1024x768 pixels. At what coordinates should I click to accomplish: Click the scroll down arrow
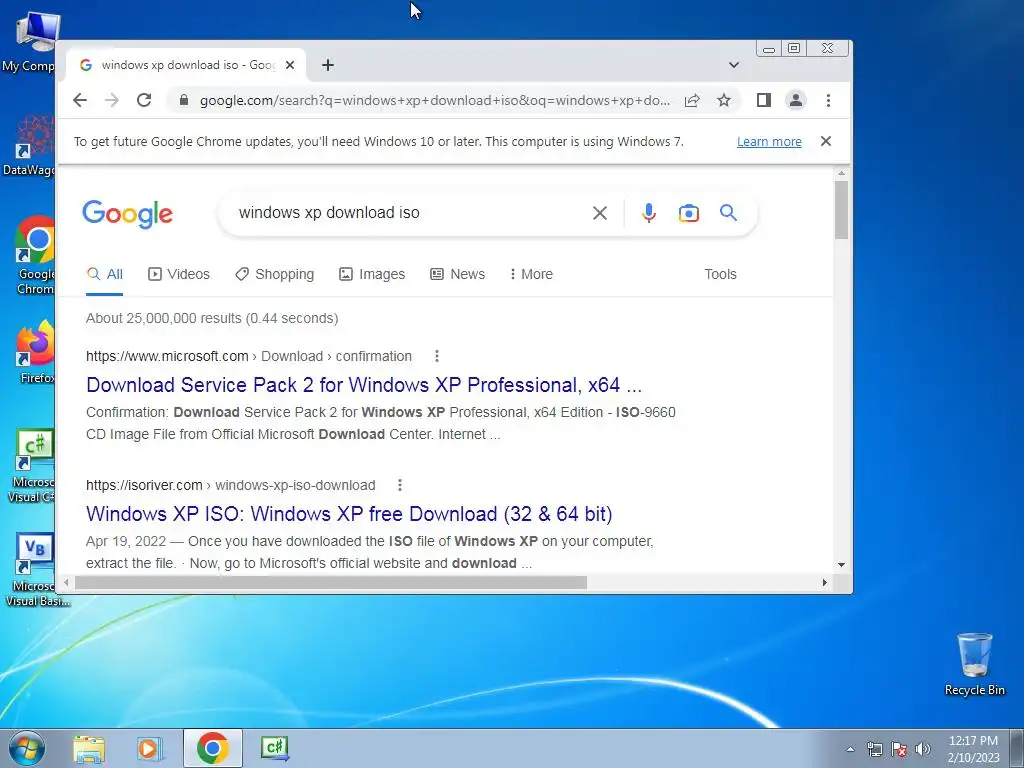pyautogui.click(x=841, y=565)
